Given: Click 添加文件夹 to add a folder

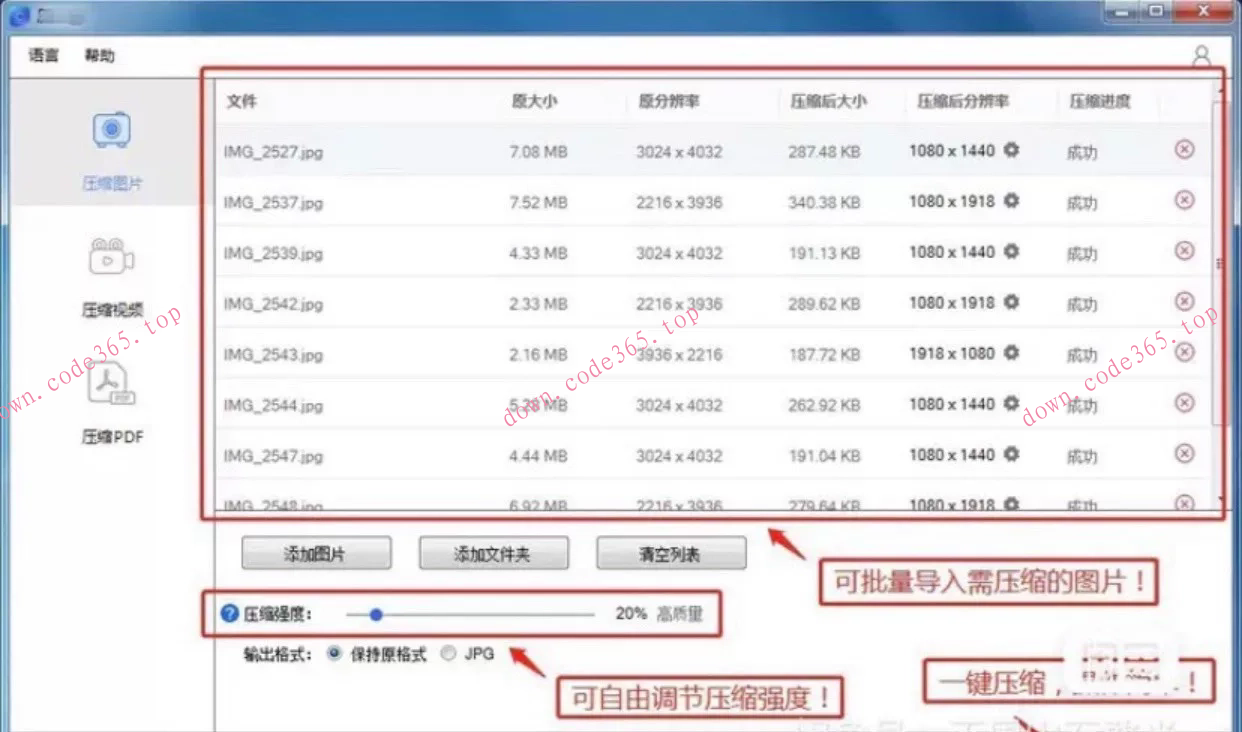Looking at the screenshot, I should (x=494, y=552).
